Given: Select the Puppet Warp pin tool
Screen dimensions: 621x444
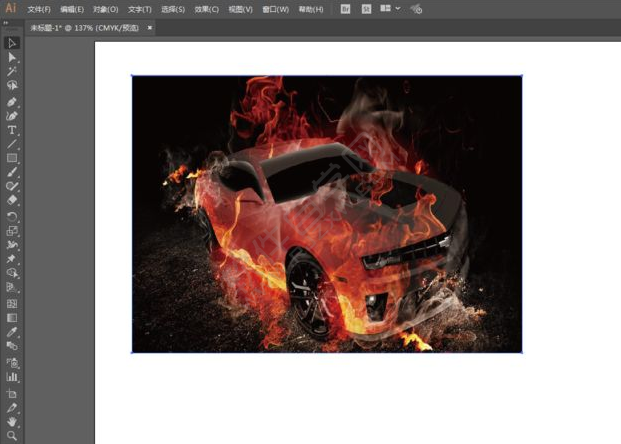Looking at the screenshot, I should [x=12, y=259].
